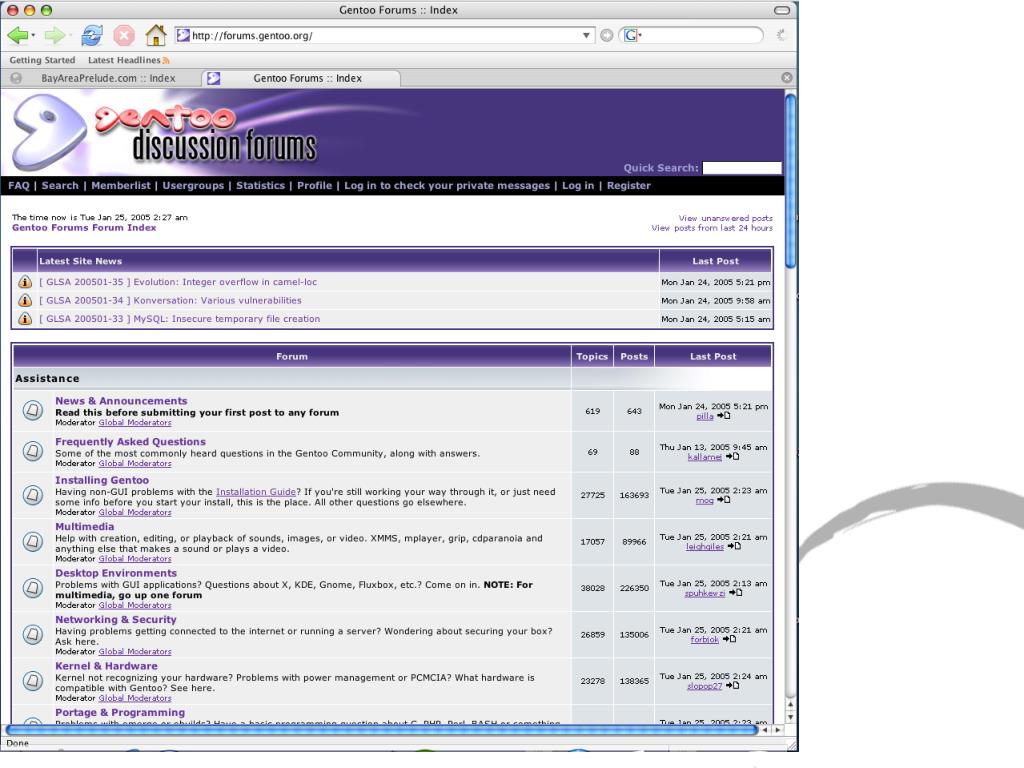Click View unanswered posts
Viewport: 1024px width, 768px height.
[726, 218]
